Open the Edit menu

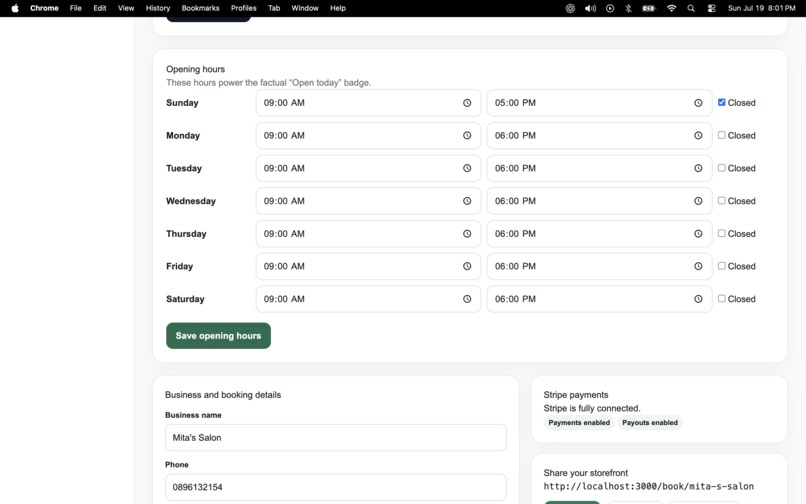pos(100,8)
